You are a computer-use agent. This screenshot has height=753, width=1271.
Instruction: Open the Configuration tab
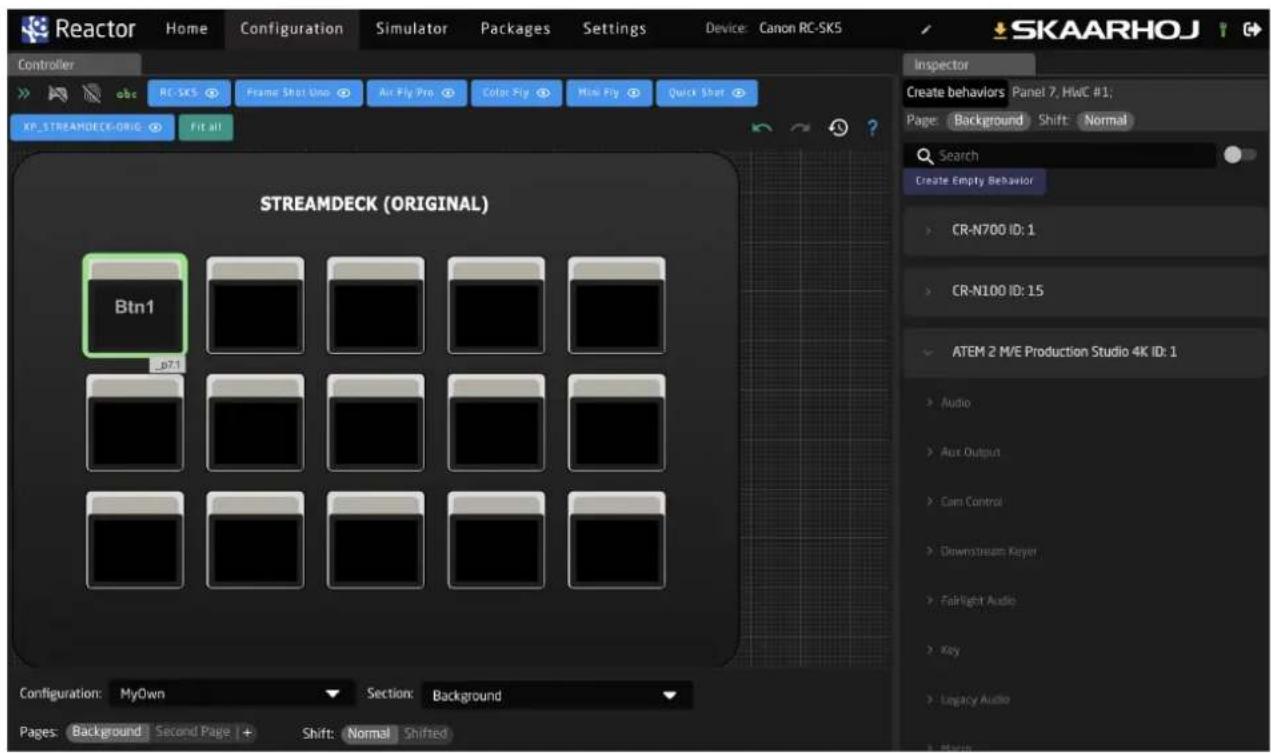pos(291,28)
